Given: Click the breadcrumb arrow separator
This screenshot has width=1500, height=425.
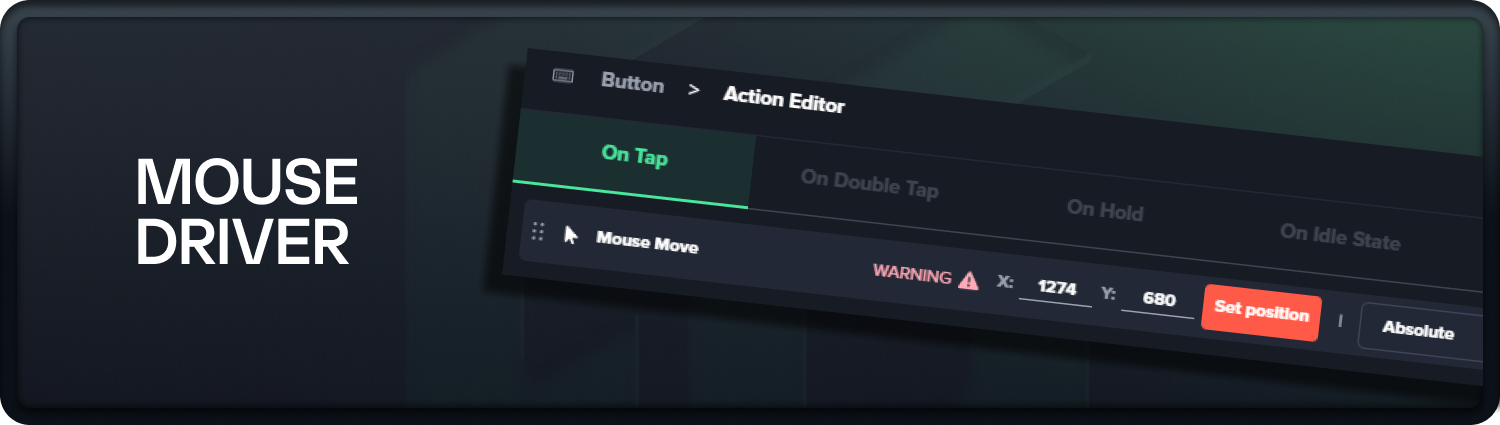Looking at the screenshot, I should tap(694, 89).
